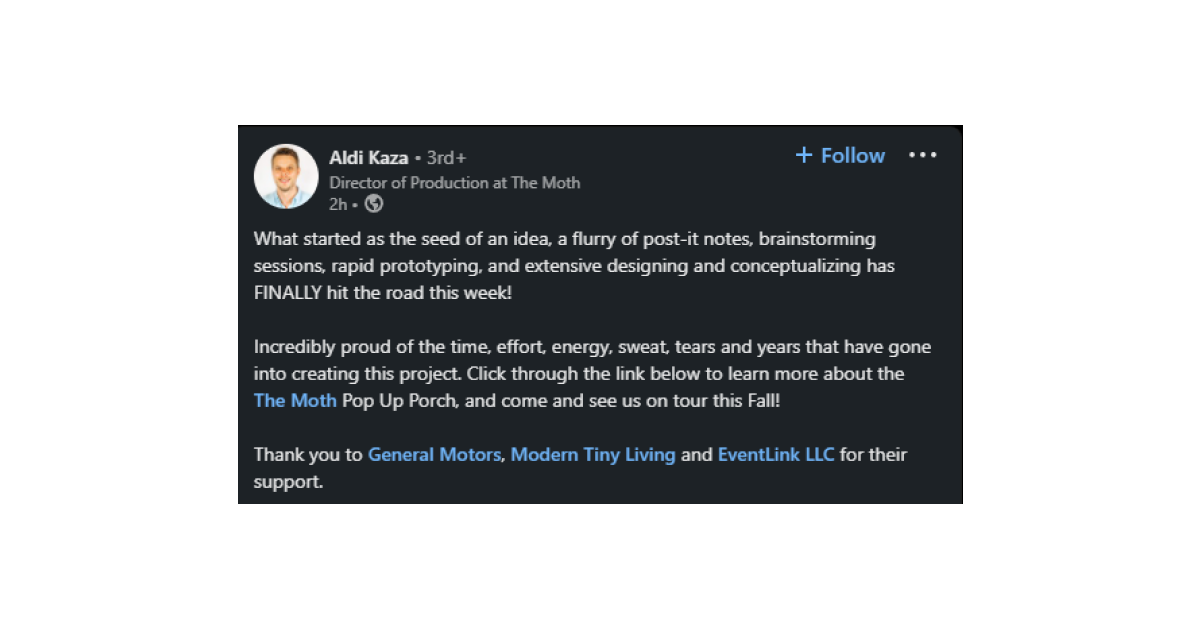Click the final word 'support.'
1200x630 pixels.
[288, 481]
